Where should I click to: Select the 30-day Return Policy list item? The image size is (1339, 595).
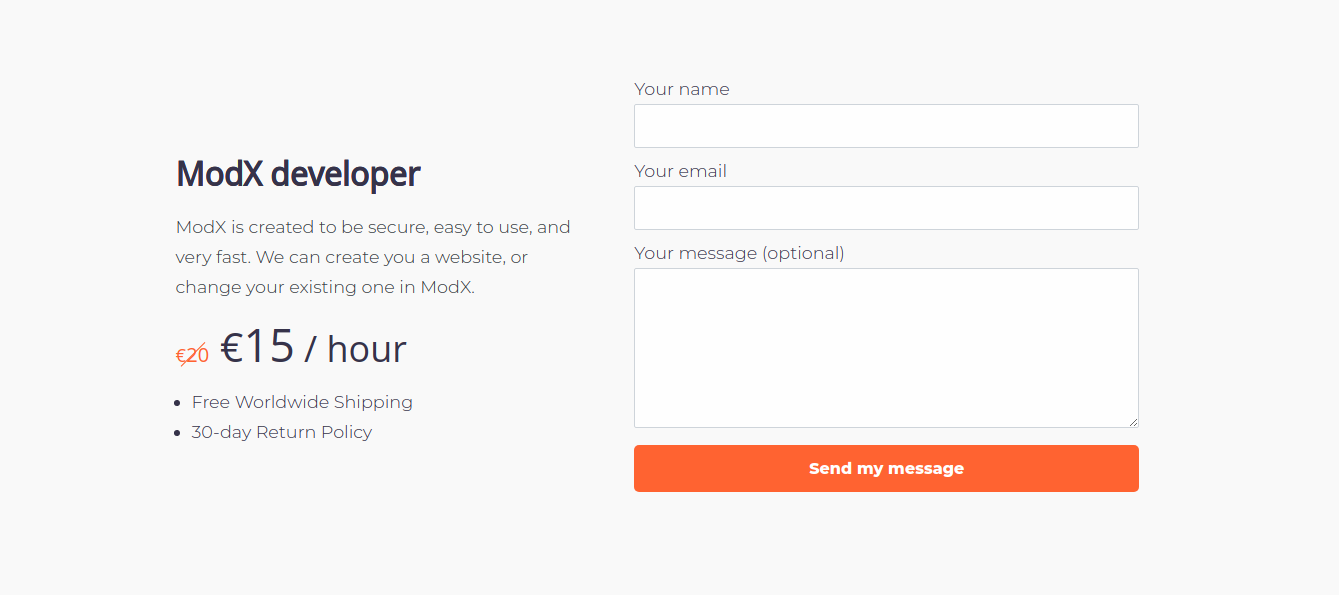[282, 432]
